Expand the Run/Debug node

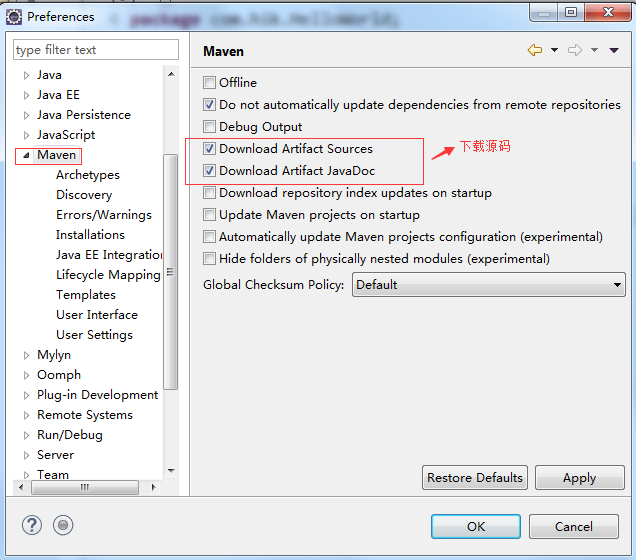(x=26, y=435)
